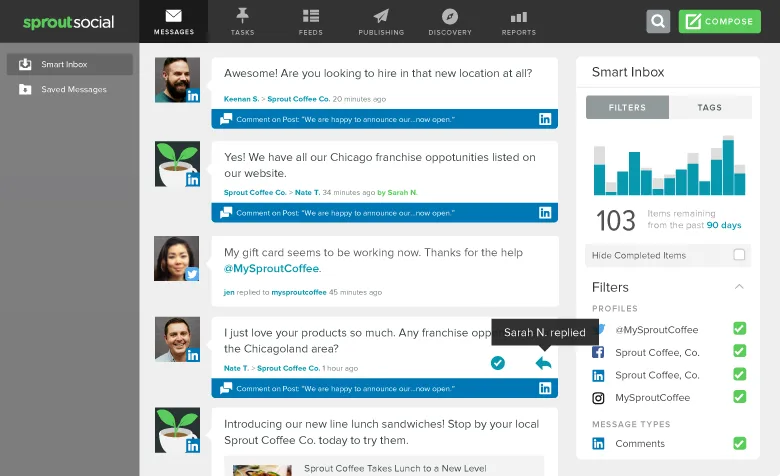Image resolution: width=780 pixels, height=476 pixels.
Task: Click Facebook icon beside Sprout Coffee, Co.
Action: (598, 353)
